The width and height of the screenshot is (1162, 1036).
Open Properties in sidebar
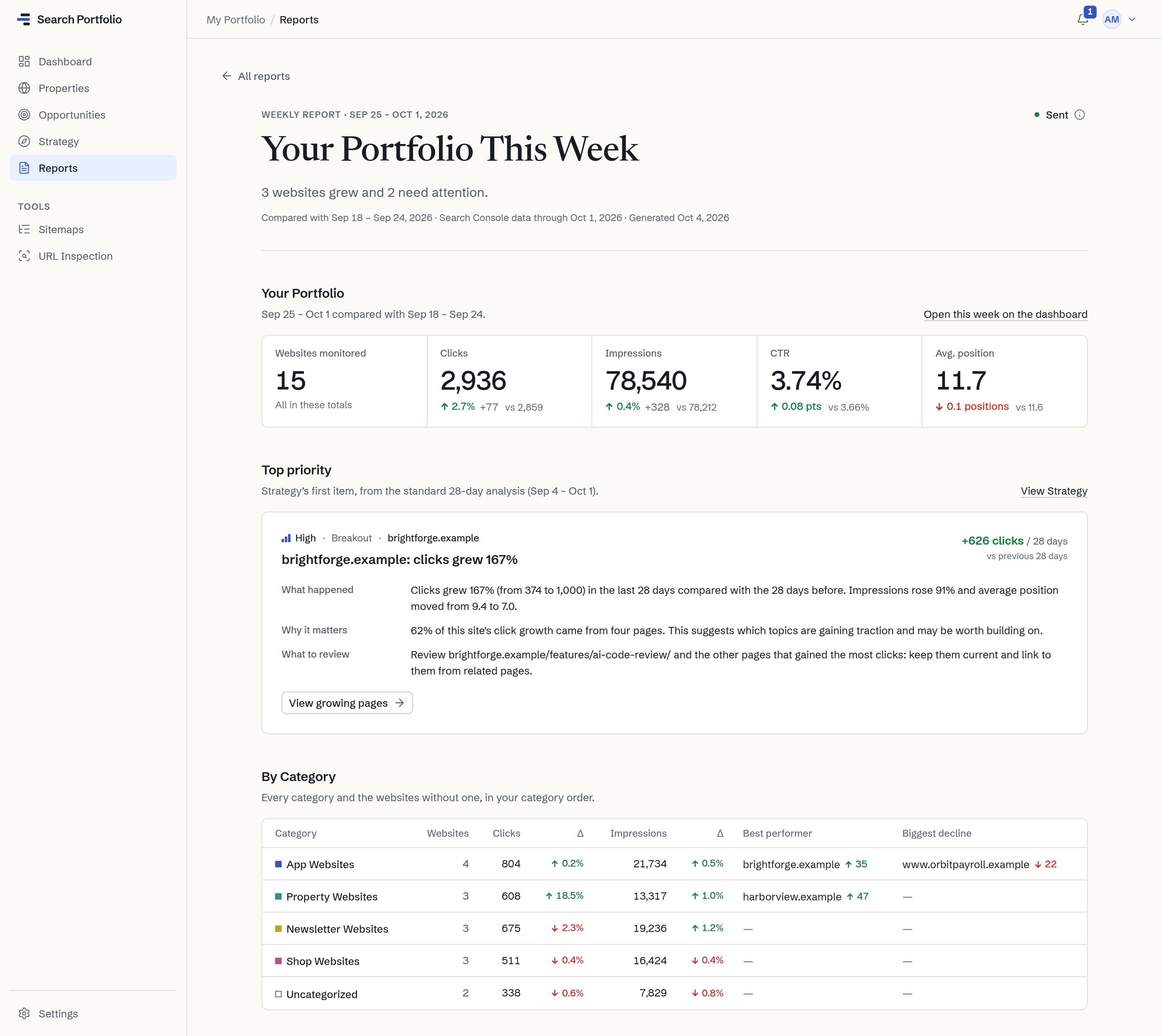[x=93, y=88]
